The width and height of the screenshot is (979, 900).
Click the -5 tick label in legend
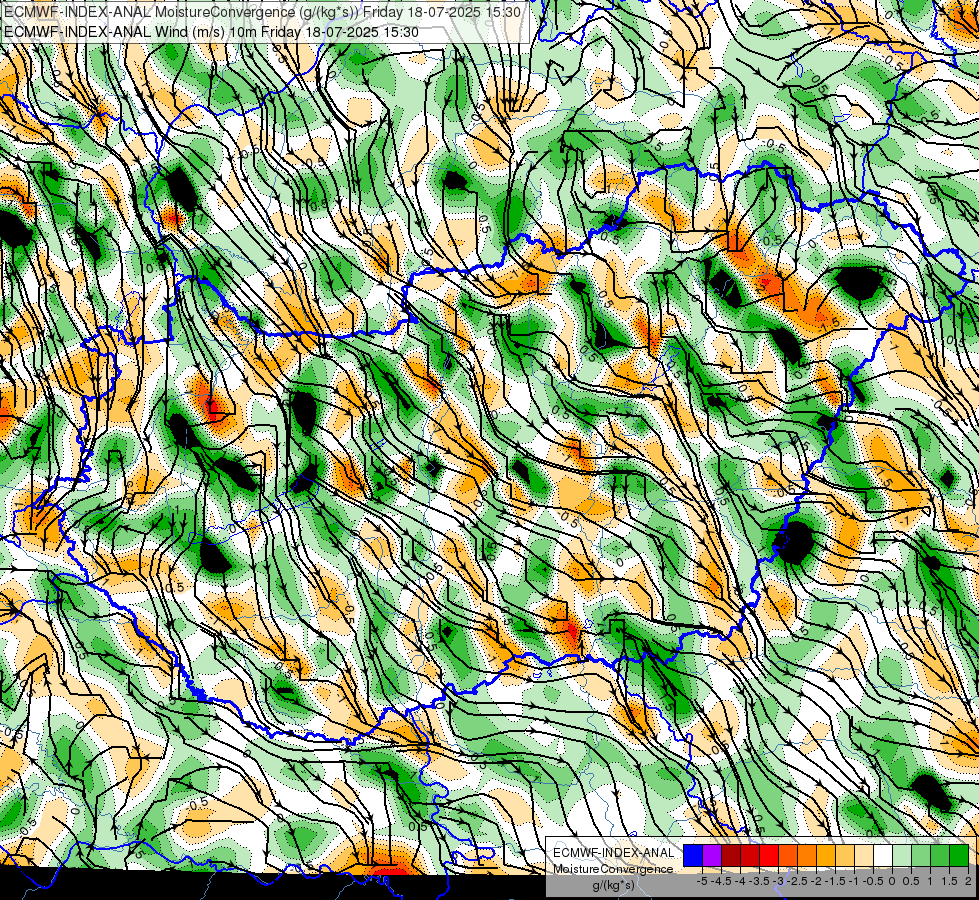click(x=702, y=881)
